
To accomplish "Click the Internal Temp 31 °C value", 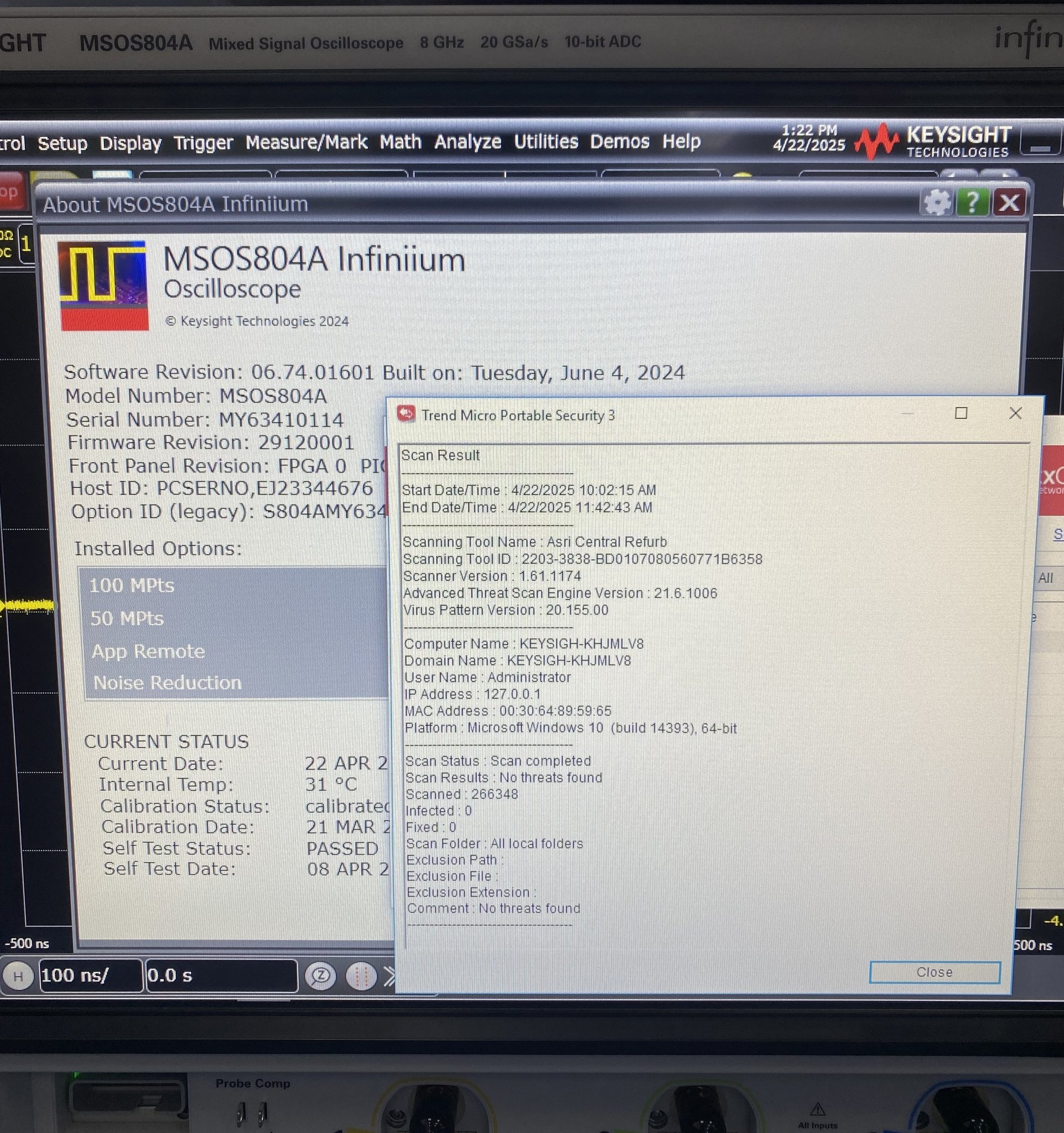I will click(x=331, y=784).
